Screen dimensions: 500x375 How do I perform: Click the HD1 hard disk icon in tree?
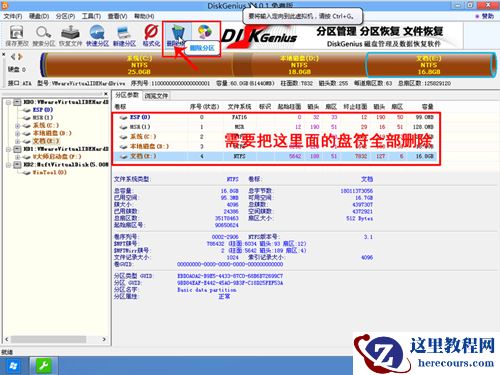coord(17,149)
